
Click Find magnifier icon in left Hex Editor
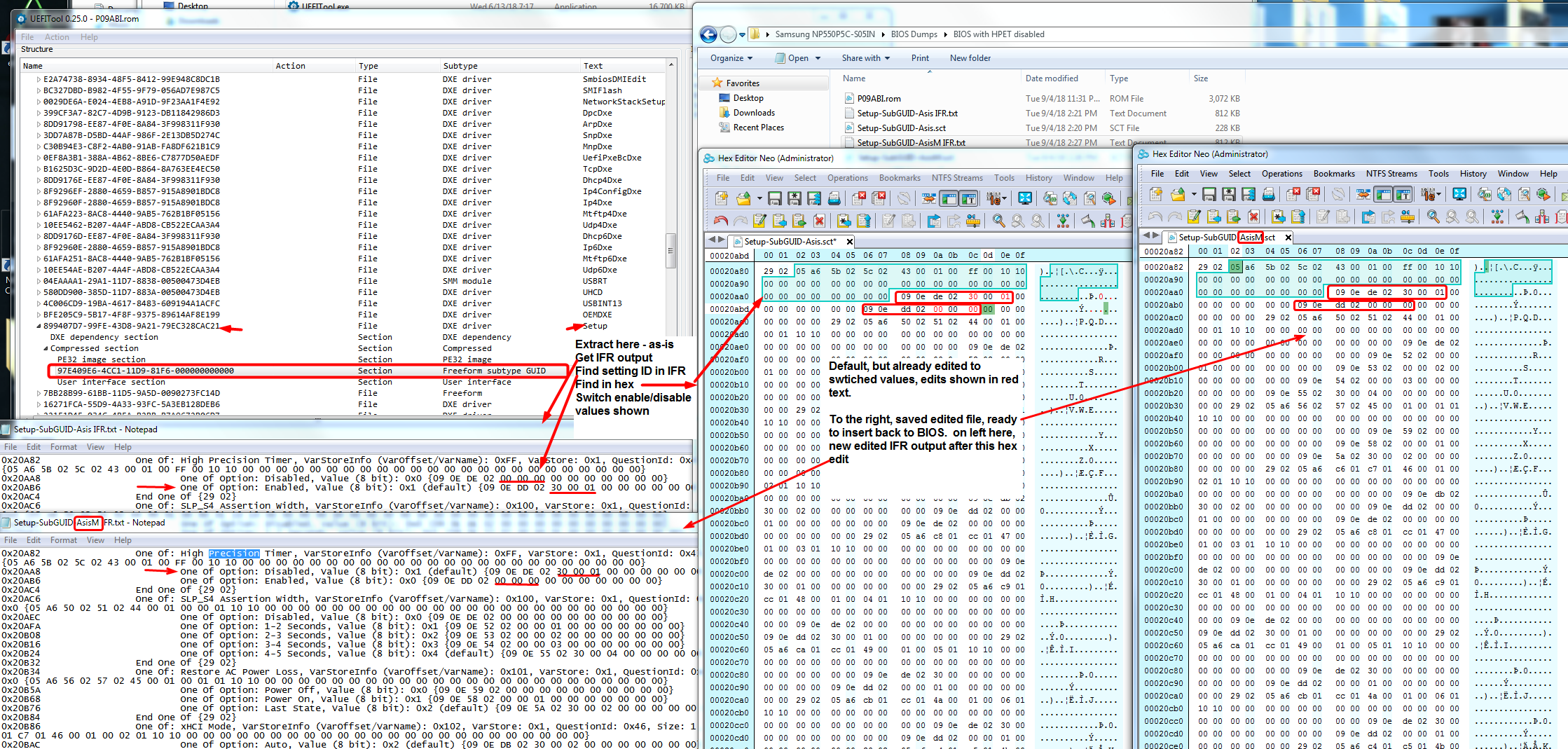(999, 221)
